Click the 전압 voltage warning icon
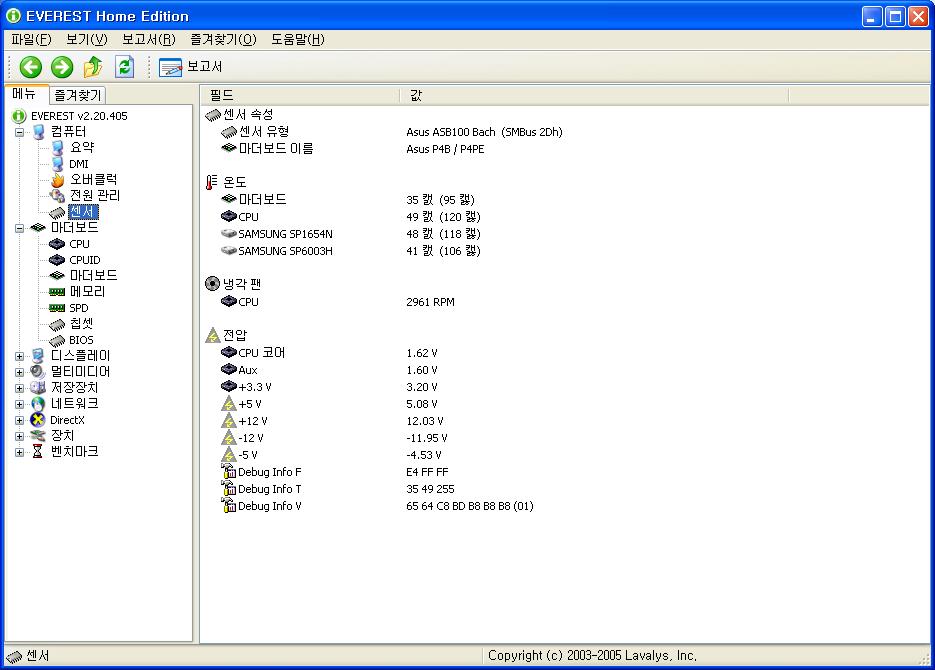This screenshot has width=935, height=670. click(x=213, y=336)
